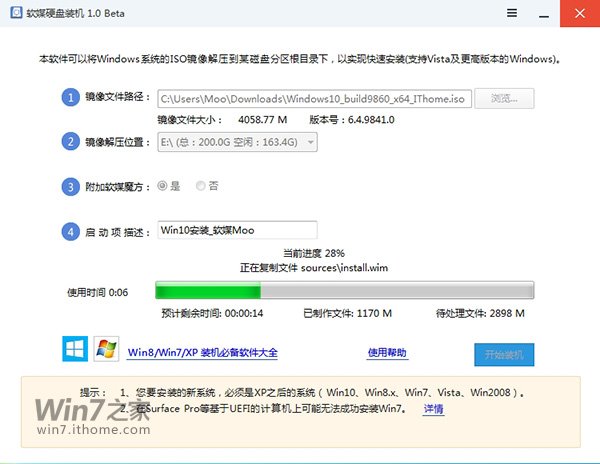Click the 软媒硬盘装机 1.0 Beta title text
This screenshot has height=464, width=600.
(x=75, y=13)
